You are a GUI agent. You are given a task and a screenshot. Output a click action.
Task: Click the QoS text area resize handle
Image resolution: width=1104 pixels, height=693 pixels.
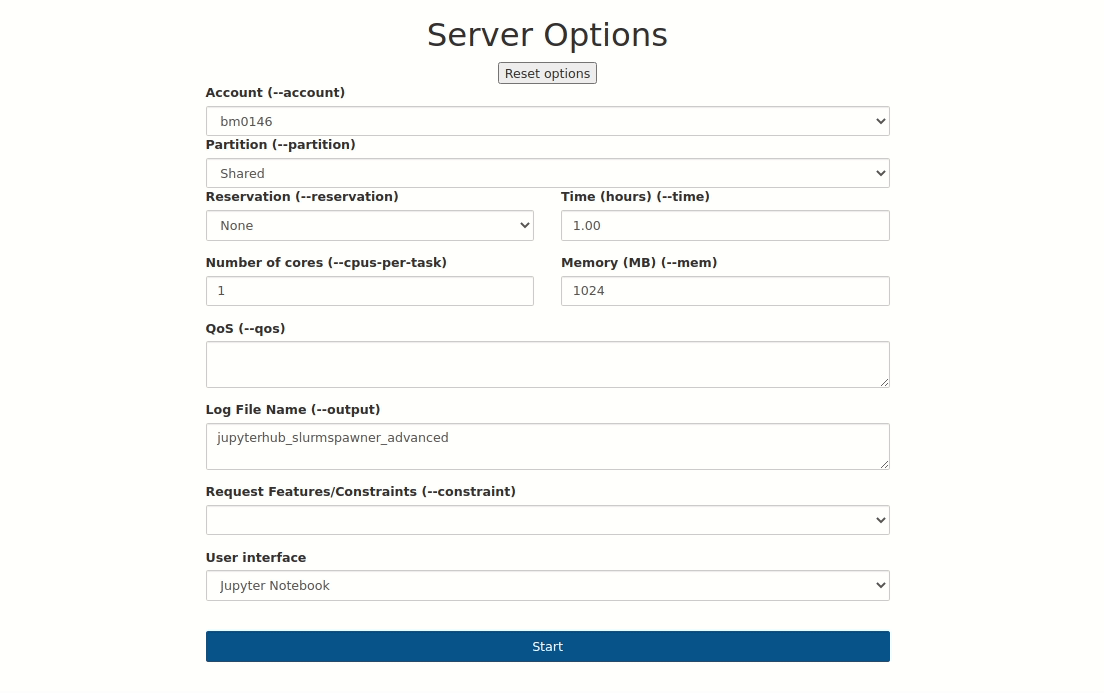pyautogui.click(x=884, y=382)
